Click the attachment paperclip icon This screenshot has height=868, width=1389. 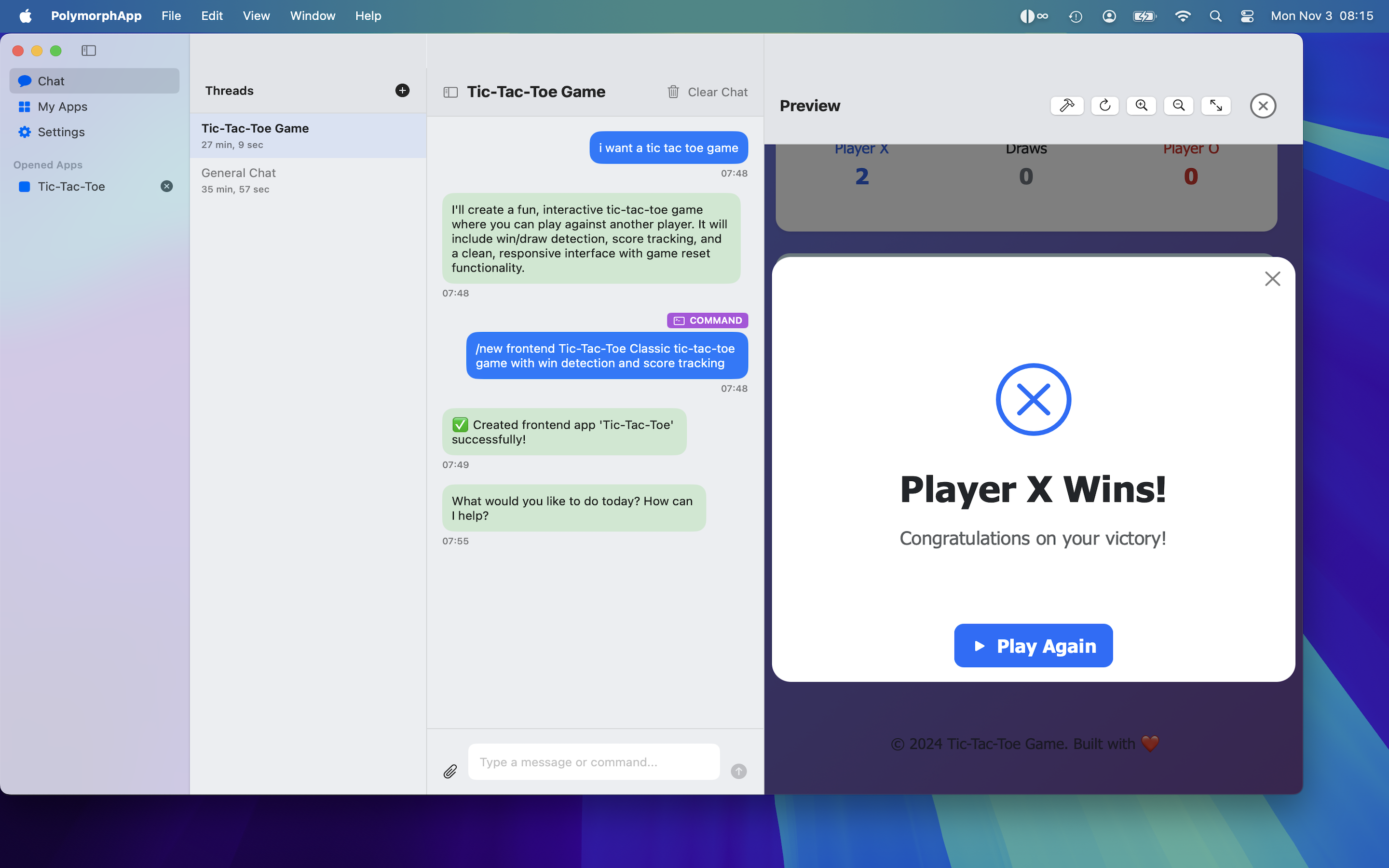click(450, 771)
